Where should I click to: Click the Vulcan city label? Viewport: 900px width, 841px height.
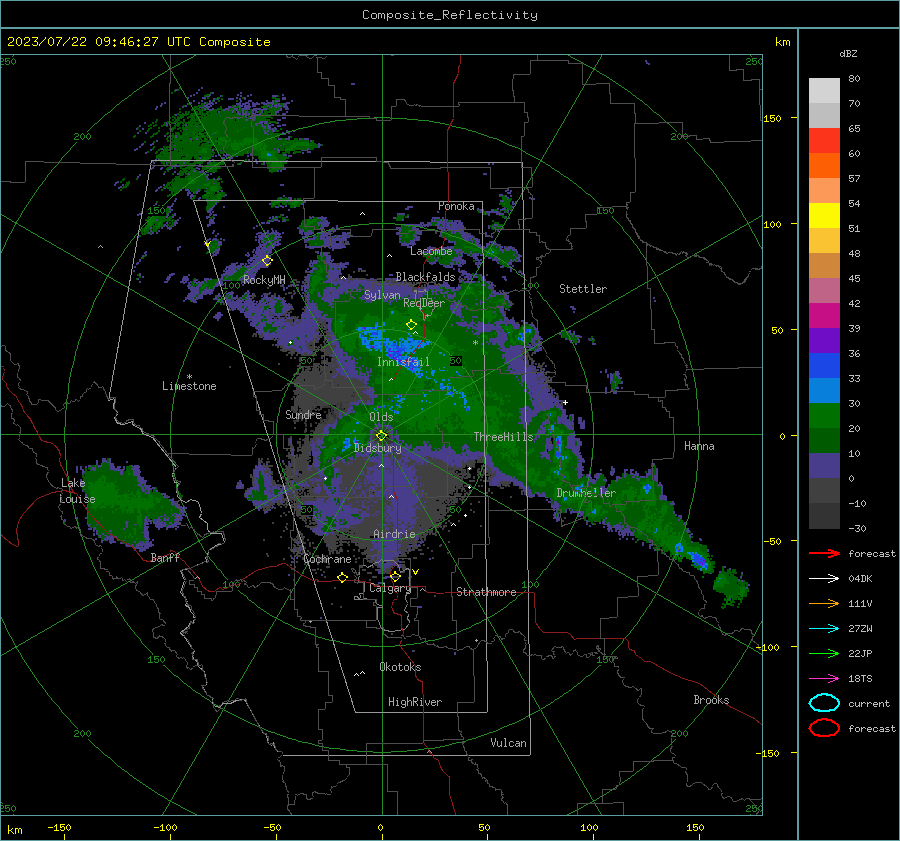tap(508, 743)
